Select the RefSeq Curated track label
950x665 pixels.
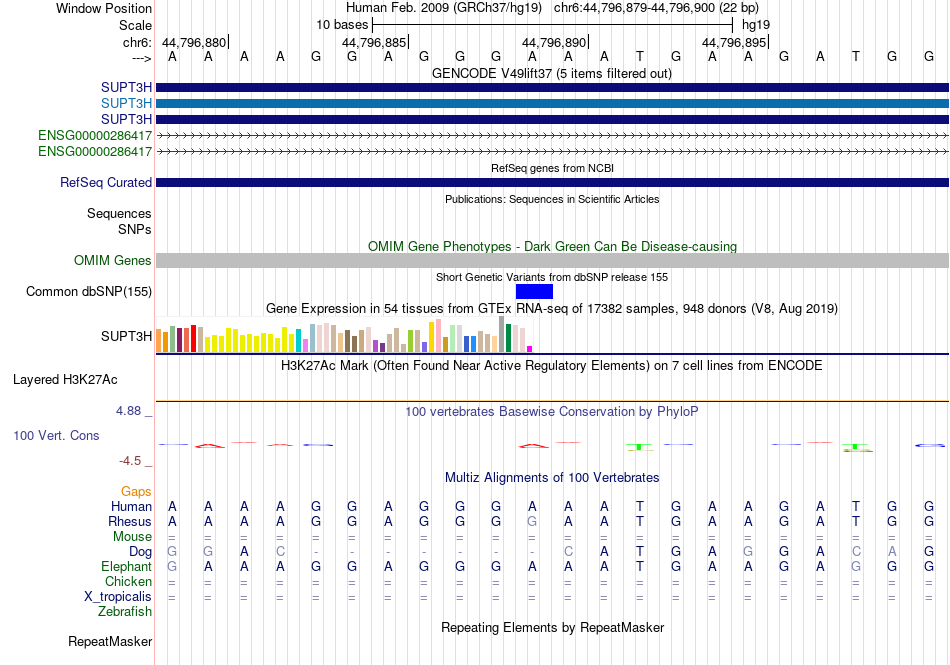coord(106,183)
